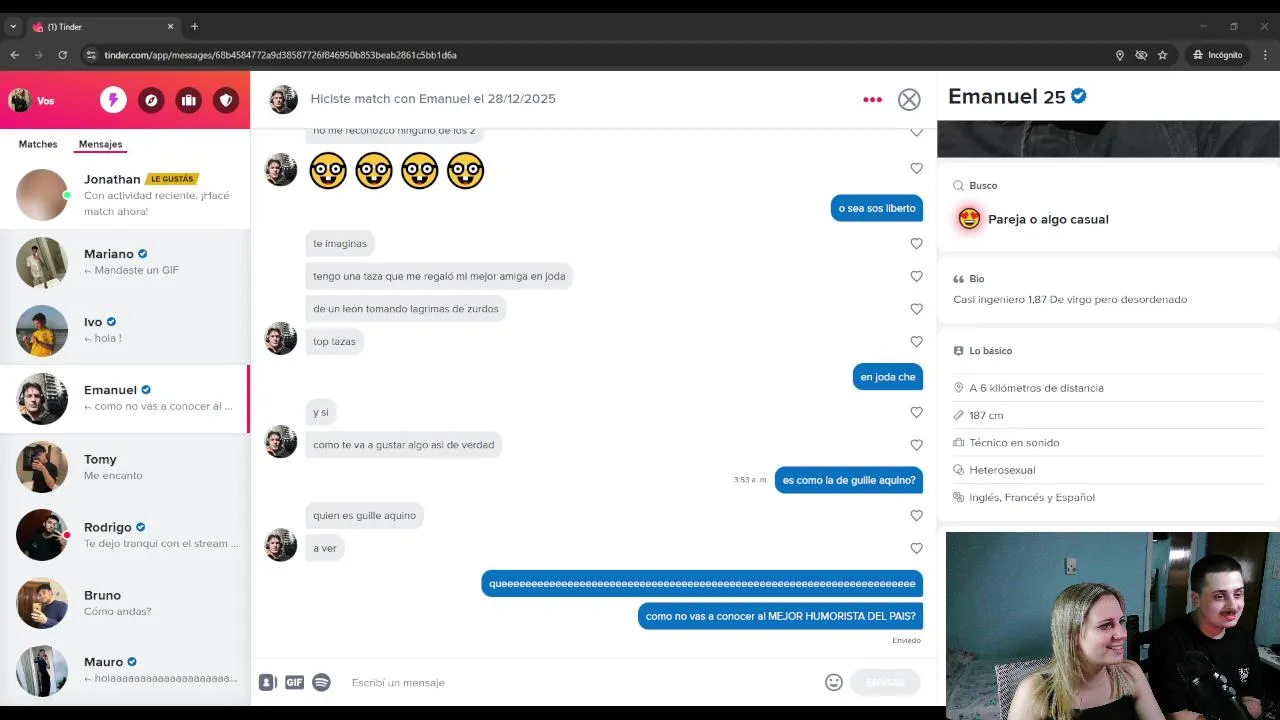The width and height of the screenshot is (1280, 720).
Task: Select the Mensajes tab
Action: click(x=100, y=144)
